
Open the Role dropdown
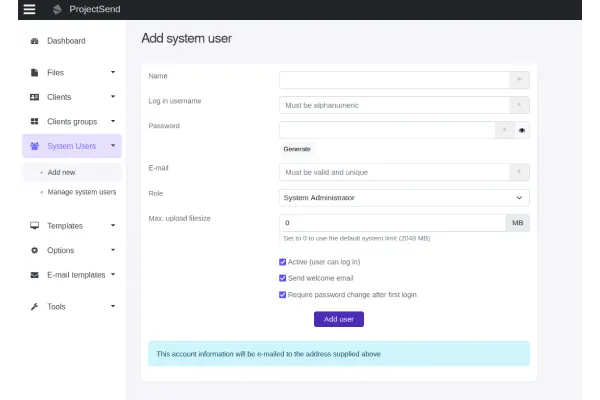click(x=404, y=198)
